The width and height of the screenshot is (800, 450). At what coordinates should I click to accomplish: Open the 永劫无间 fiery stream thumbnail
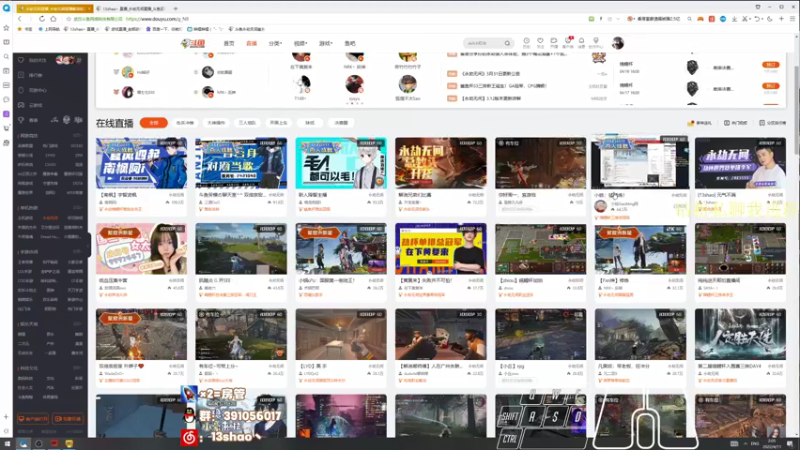click(x=440, y=163)
